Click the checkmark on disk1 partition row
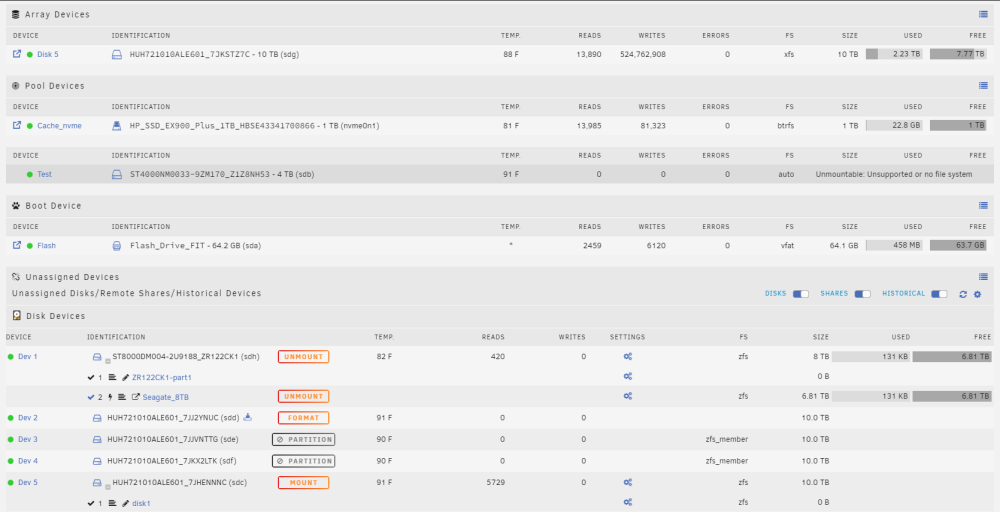The image size is (1000, 512). (91, 503)
